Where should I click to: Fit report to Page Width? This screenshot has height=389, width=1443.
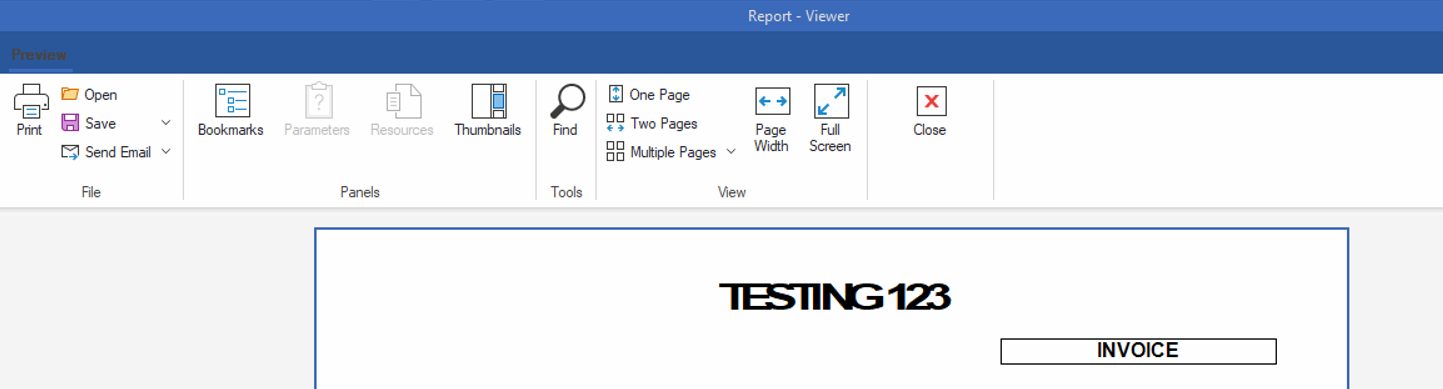[771, 119]
